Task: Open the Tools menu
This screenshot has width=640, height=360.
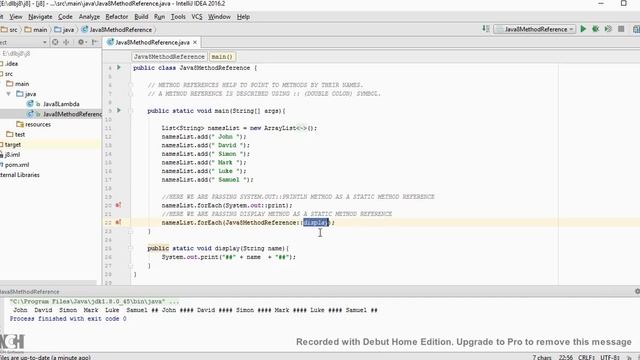Action: tap(178, 17)
